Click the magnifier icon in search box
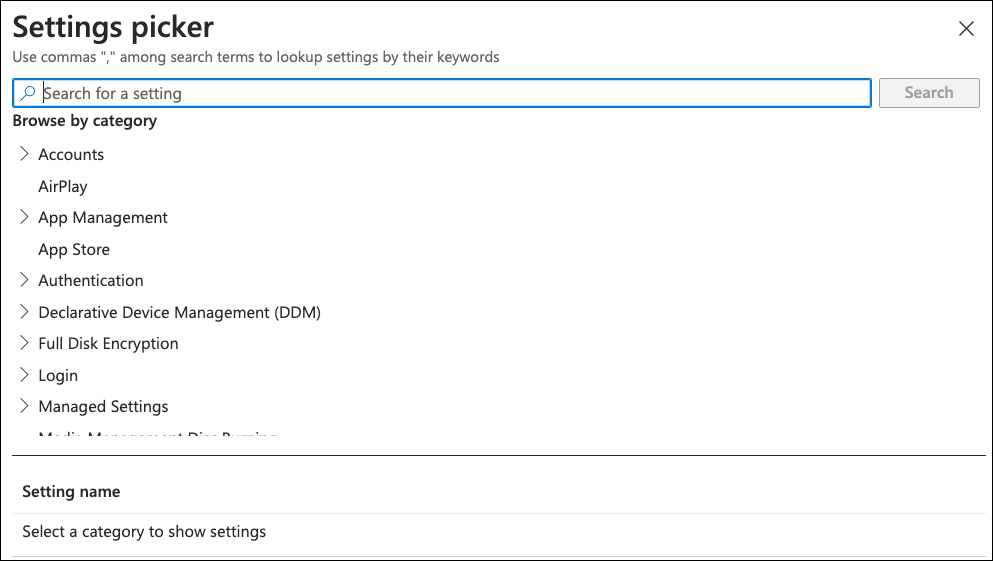Viewport: 993px width, 561px height. pyautogui.click(x=27, y=93)
